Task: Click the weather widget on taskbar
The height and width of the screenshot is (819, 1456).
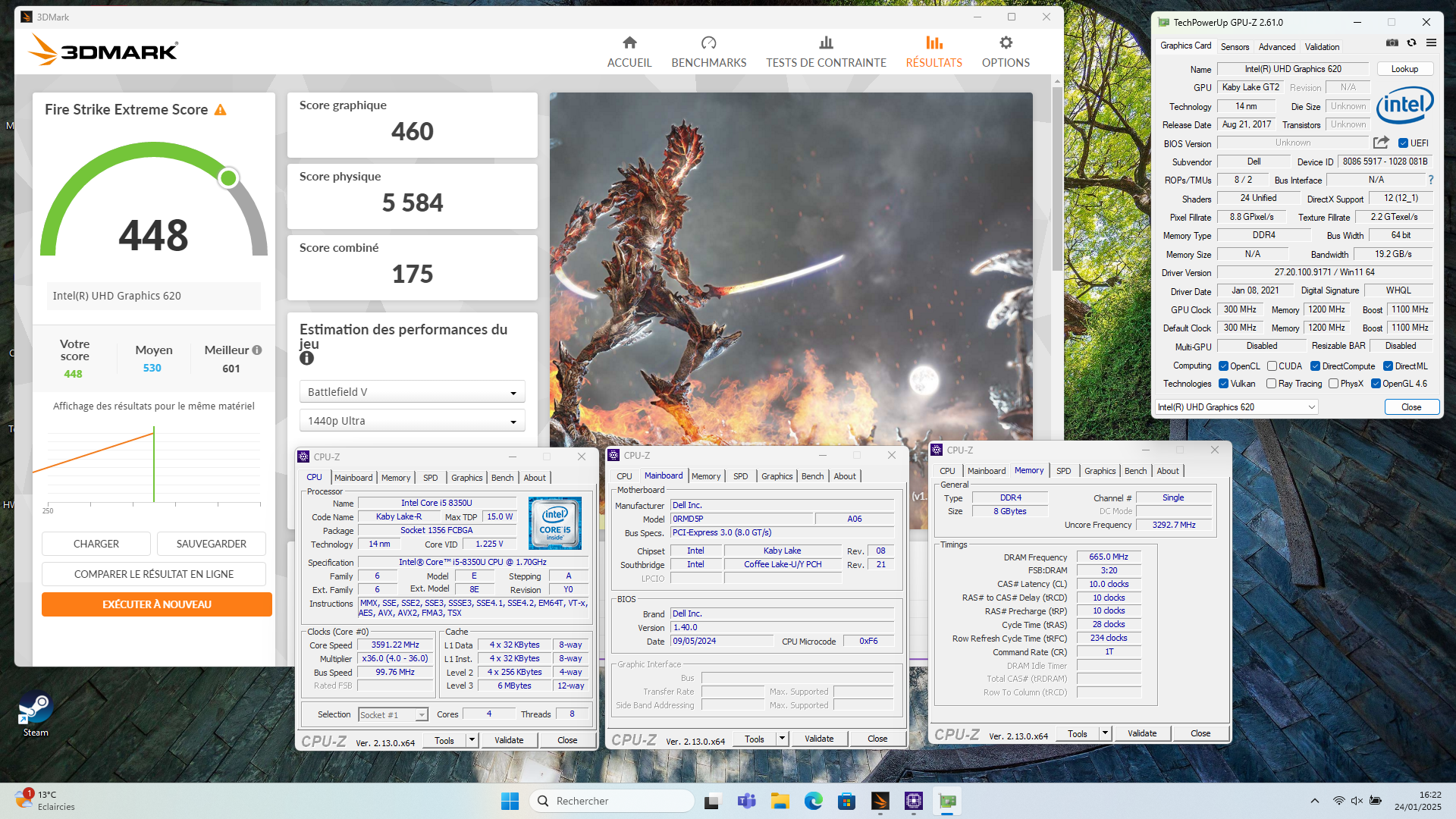Action: [x=45, y=801]
